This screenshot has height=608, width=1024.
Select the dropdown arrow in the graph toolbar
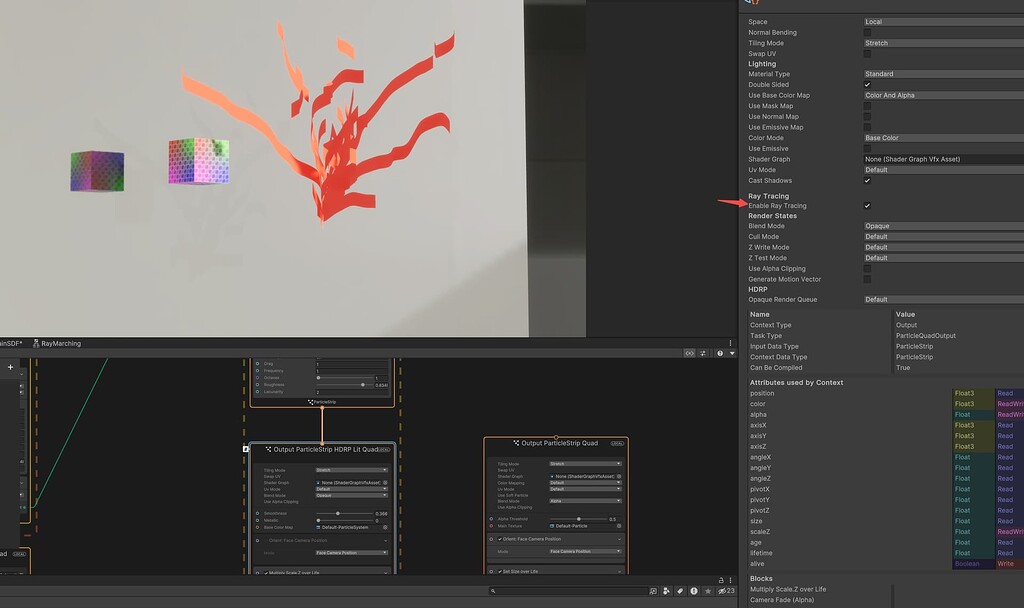pyautogui.click(x=732, y=353)
